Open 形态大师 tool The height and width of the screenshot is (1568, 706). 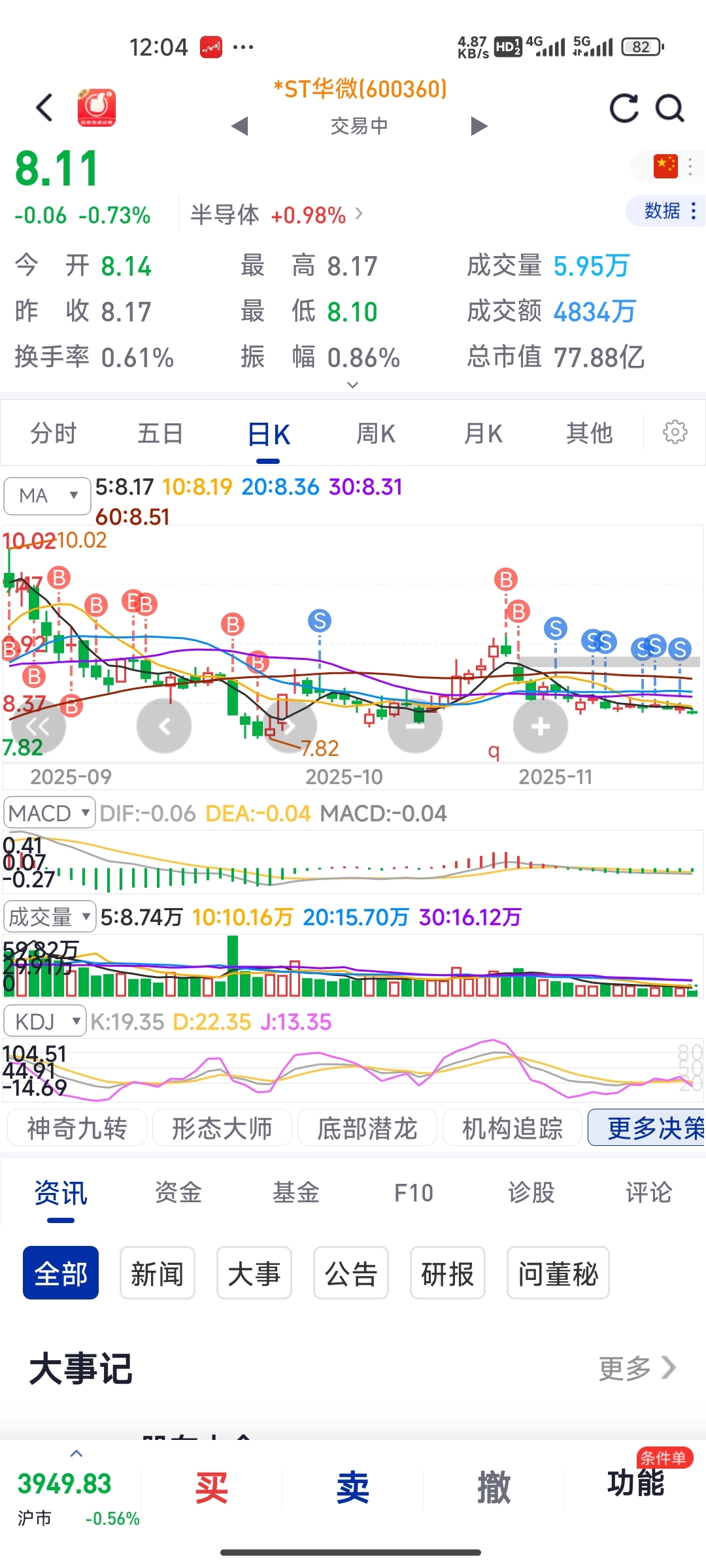(222, 1128)
